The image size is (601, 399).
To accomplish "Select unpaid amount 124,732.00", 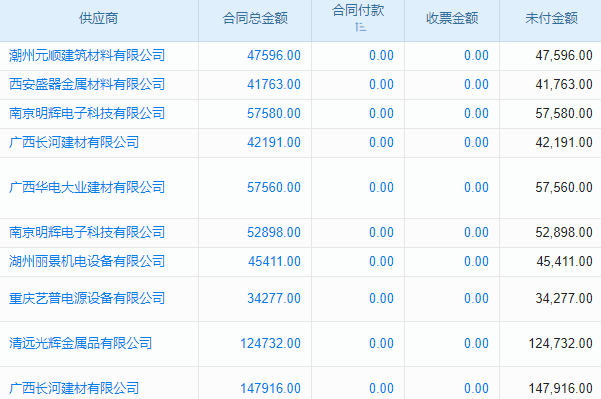I will 560,343.
